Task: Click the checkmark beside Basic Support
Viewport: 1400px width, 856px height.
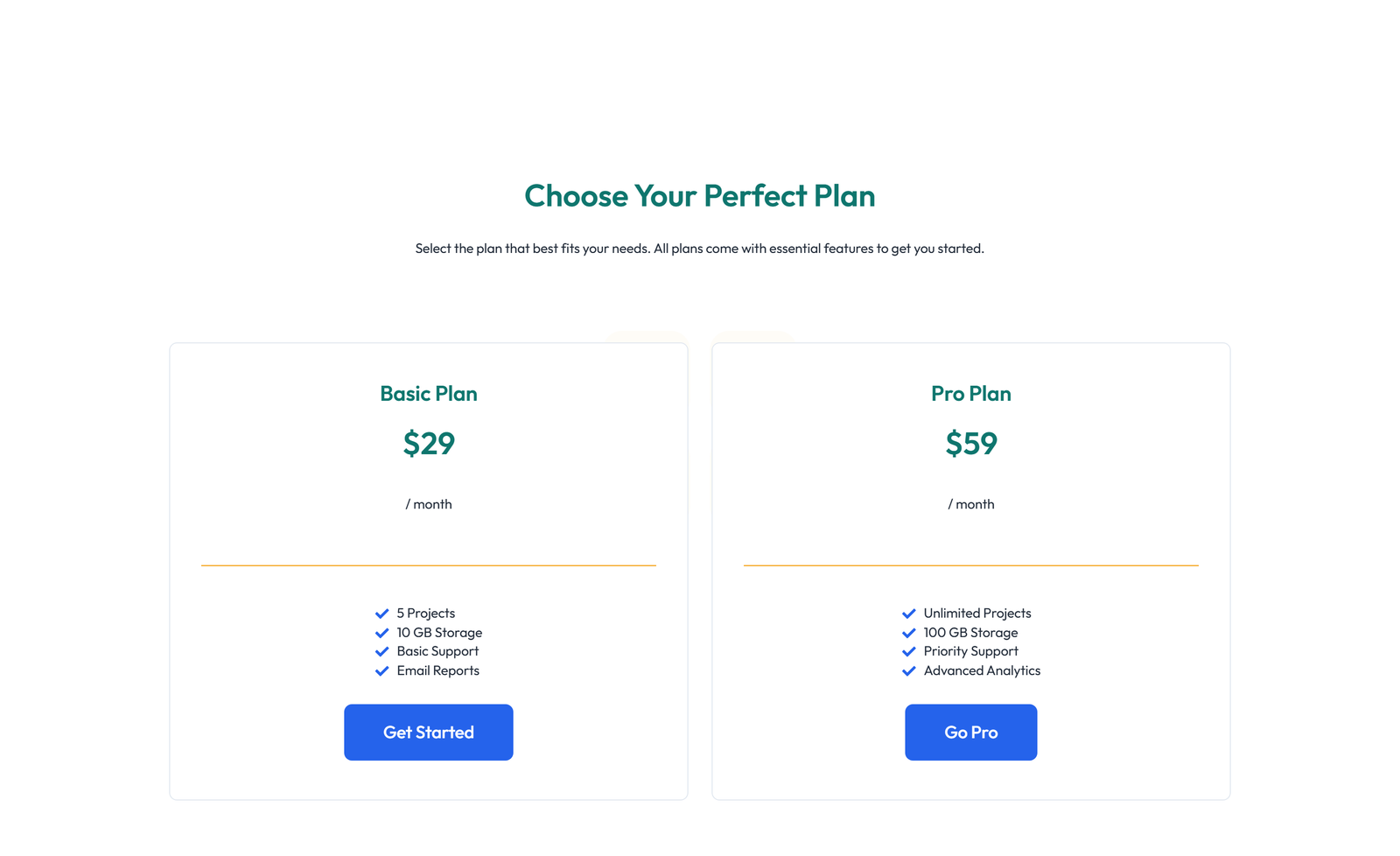Action: pyautogui.click(x=382, y=651)
